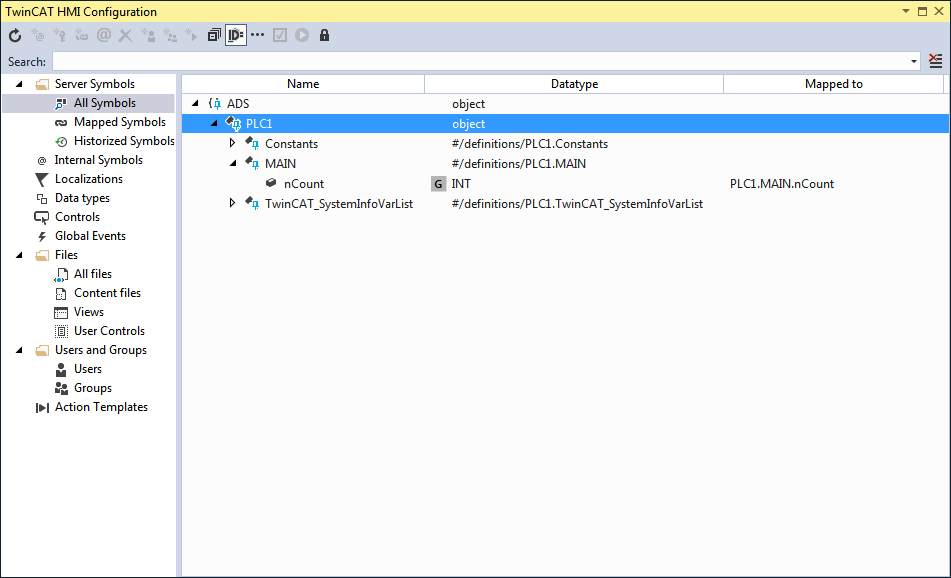Click the greyed-out new key (star and key) icon
The image size is (951, 578).
click(x=59, y=36)
